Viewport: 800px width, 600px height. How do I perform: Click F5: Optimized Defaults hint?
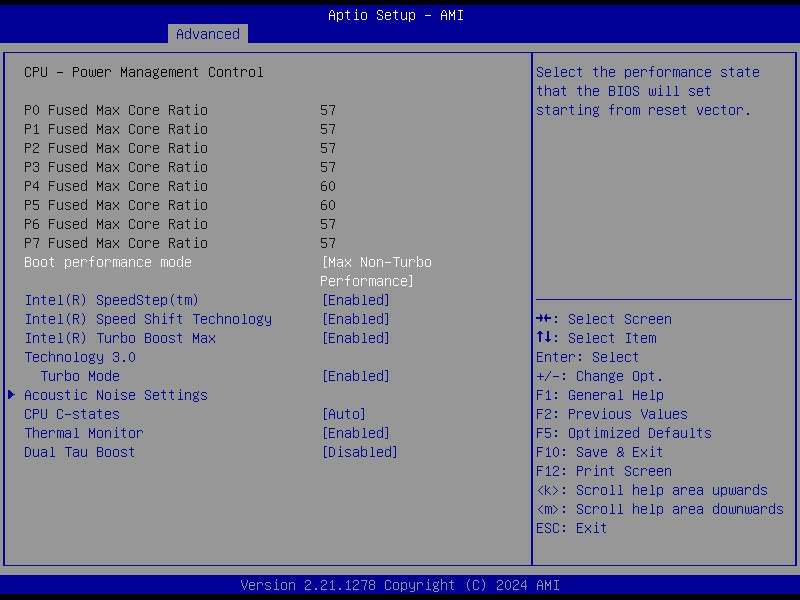pyautogui.click(x=623, y=433)
